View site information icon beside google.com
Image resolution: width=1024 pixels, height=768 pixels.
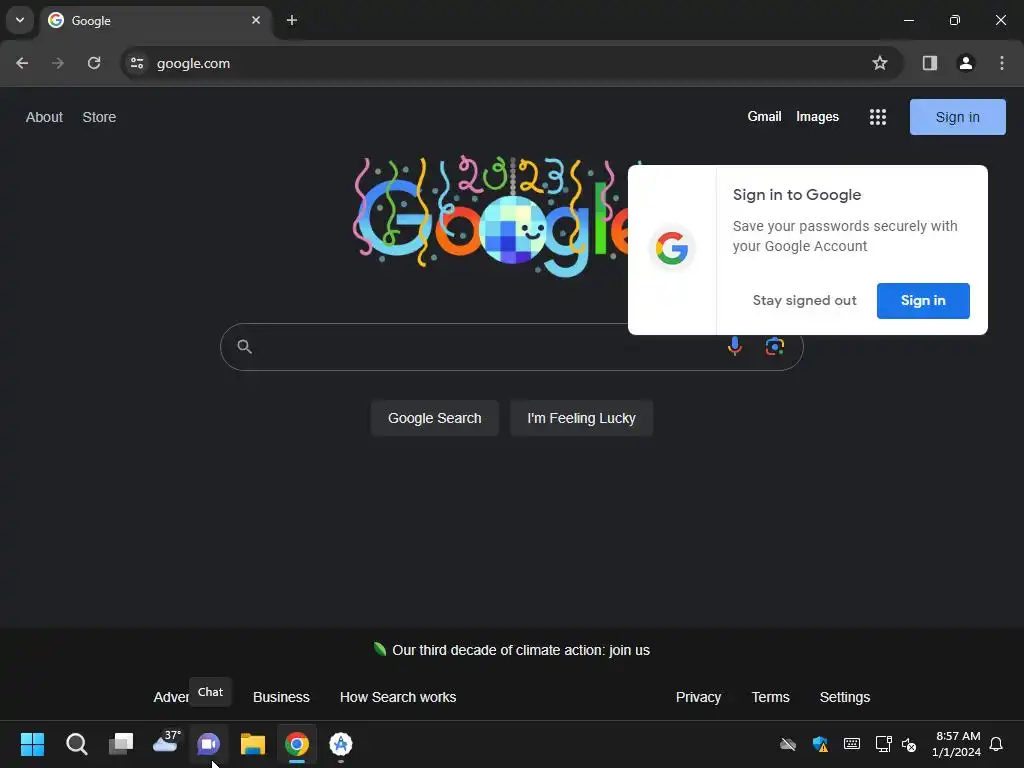[x=137, y=63]
